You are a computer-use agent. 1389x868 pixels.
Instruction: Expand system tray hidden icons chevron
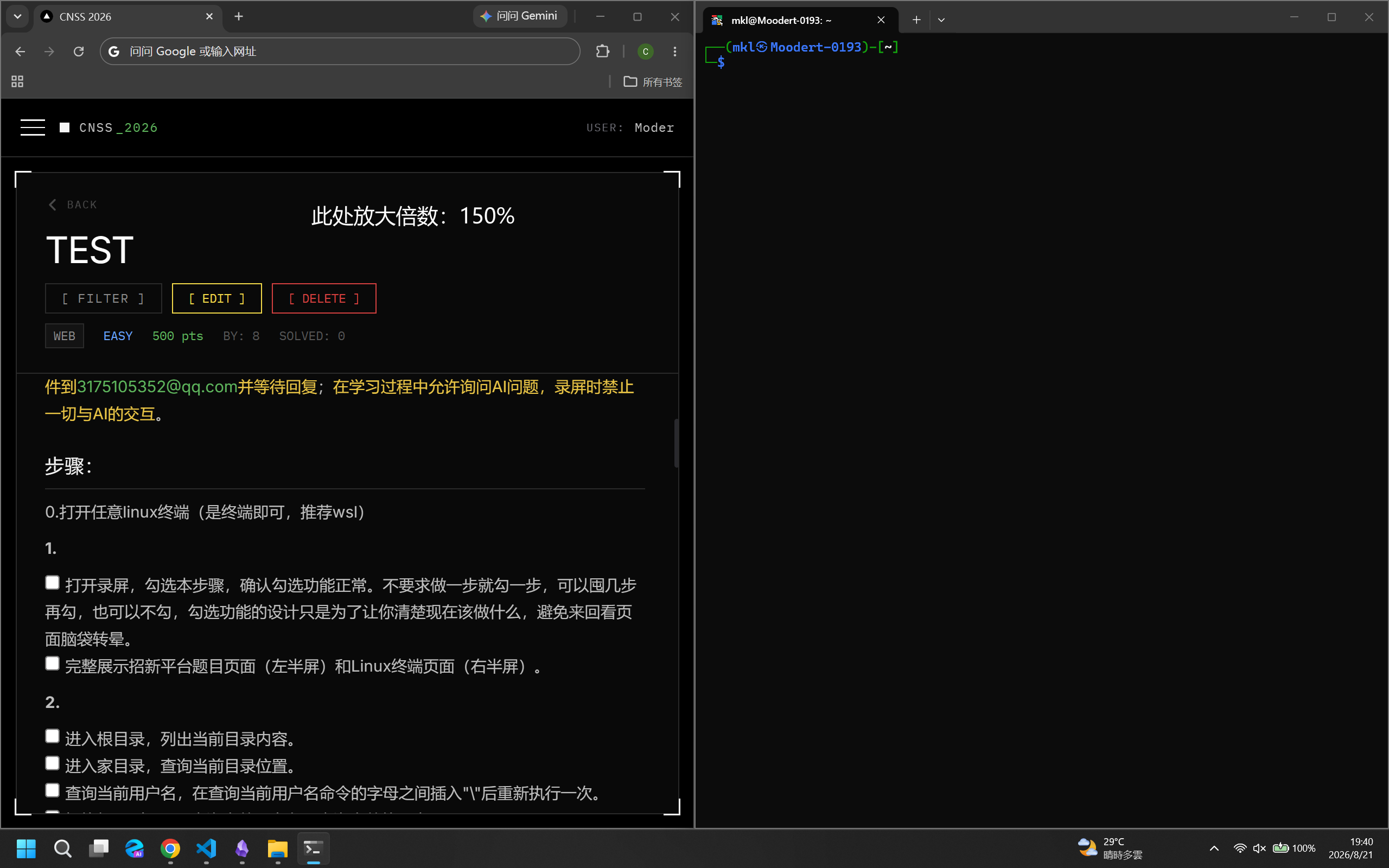(1214, 848)
